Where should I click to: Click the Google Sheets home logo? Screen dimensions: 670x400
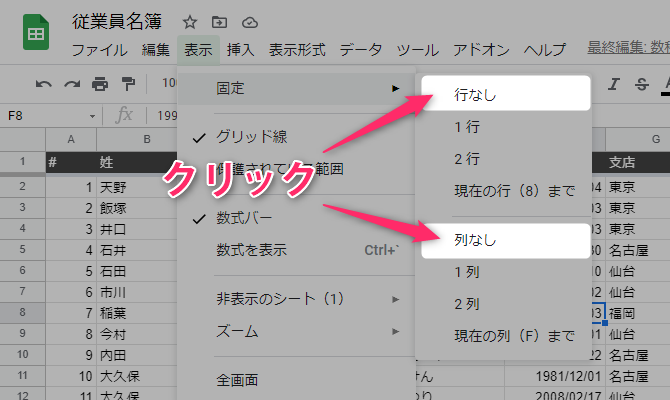pyautogui.click(x=36, y=32)
